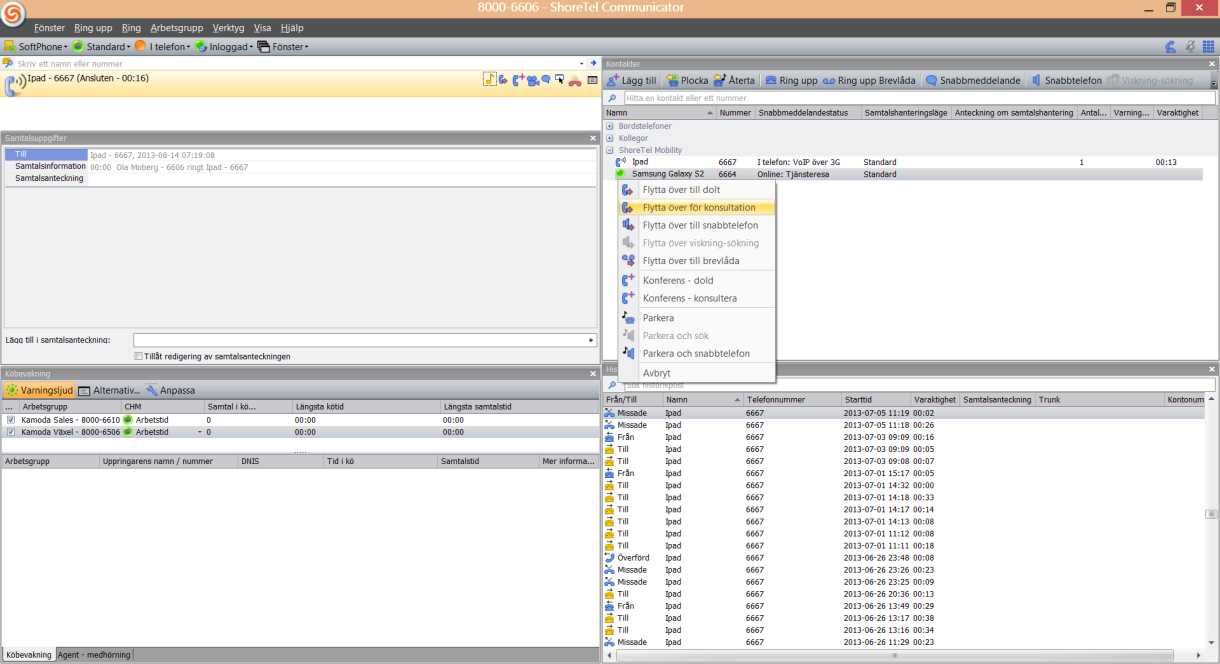Screen dimensions: 1220x664
Task: Open the Arbetsgrupp menu
Action: pyautogui.click(x=175, y=28)
